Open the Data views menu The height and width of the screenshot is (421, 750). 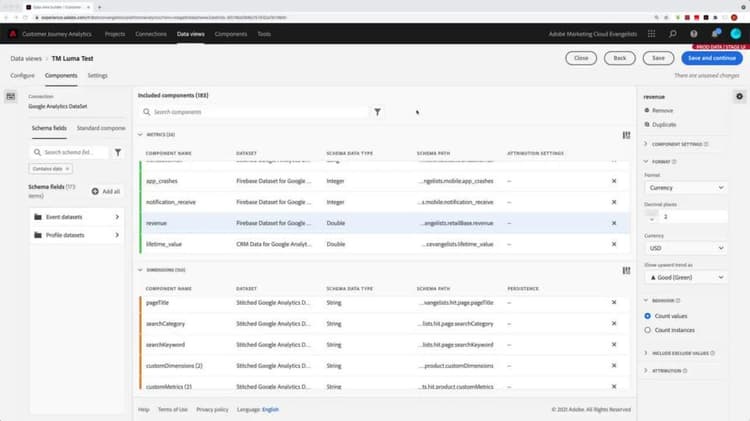pos(190,34)
